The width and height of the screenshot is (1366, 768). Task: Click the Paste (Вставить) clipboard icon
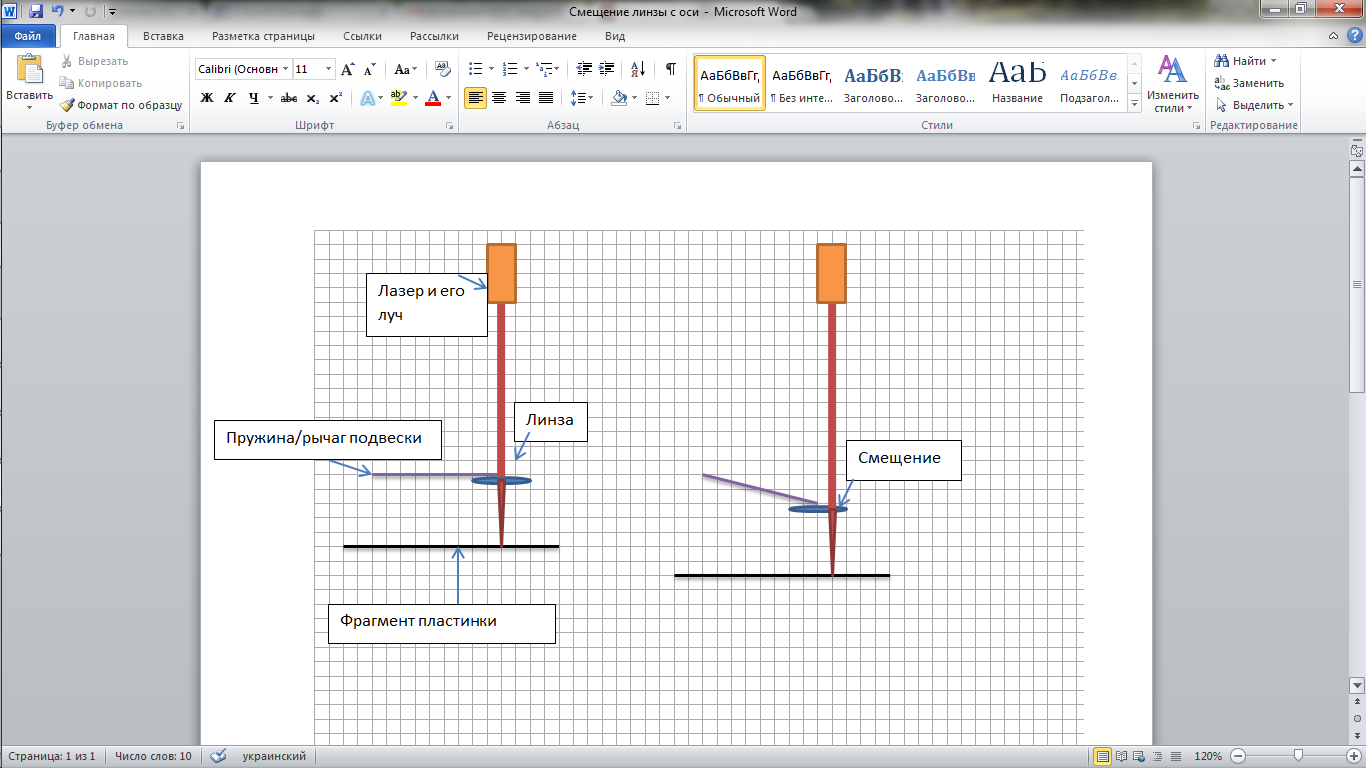click(x=29, y=70)
